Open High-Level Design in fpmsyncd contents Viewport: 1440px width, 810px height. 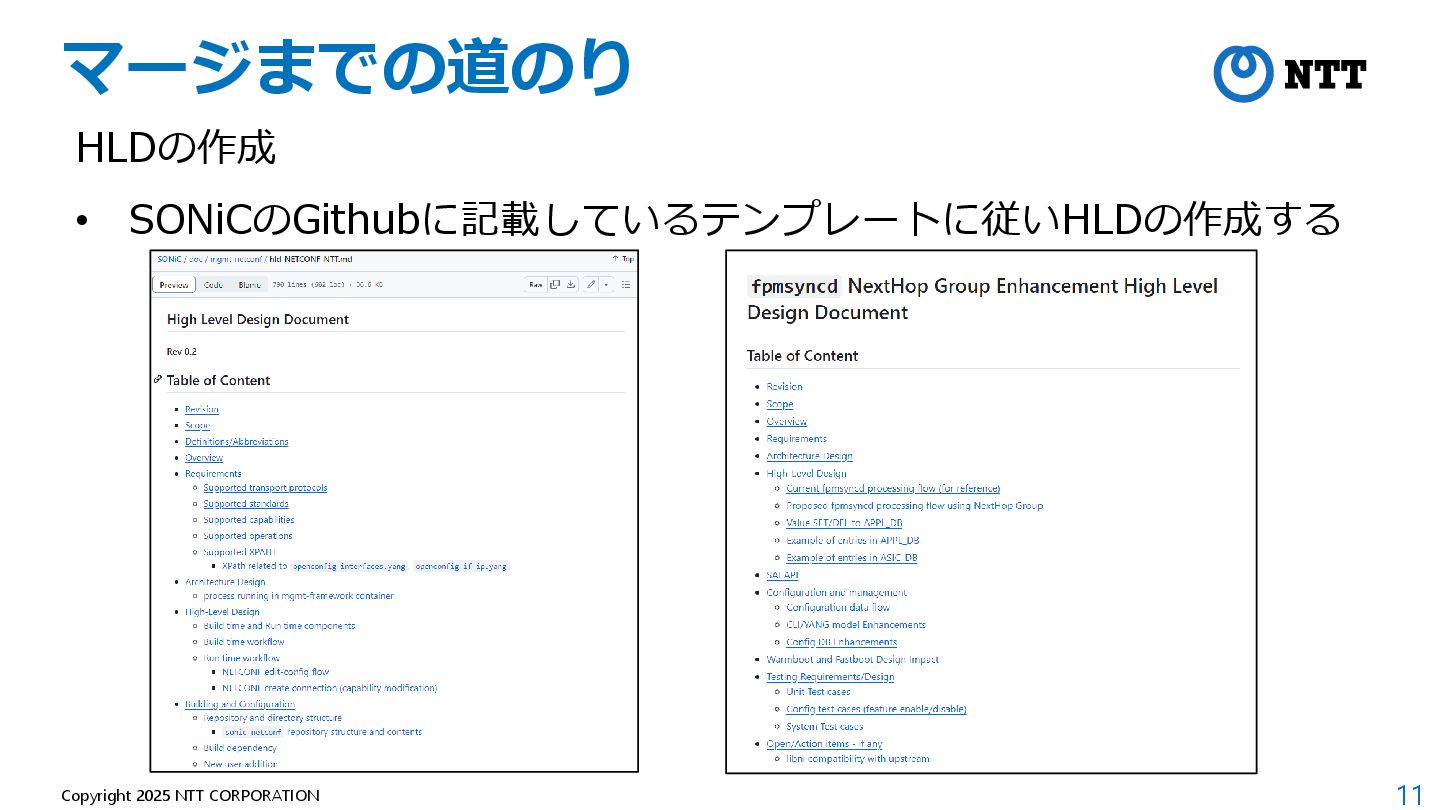point(807,474)
